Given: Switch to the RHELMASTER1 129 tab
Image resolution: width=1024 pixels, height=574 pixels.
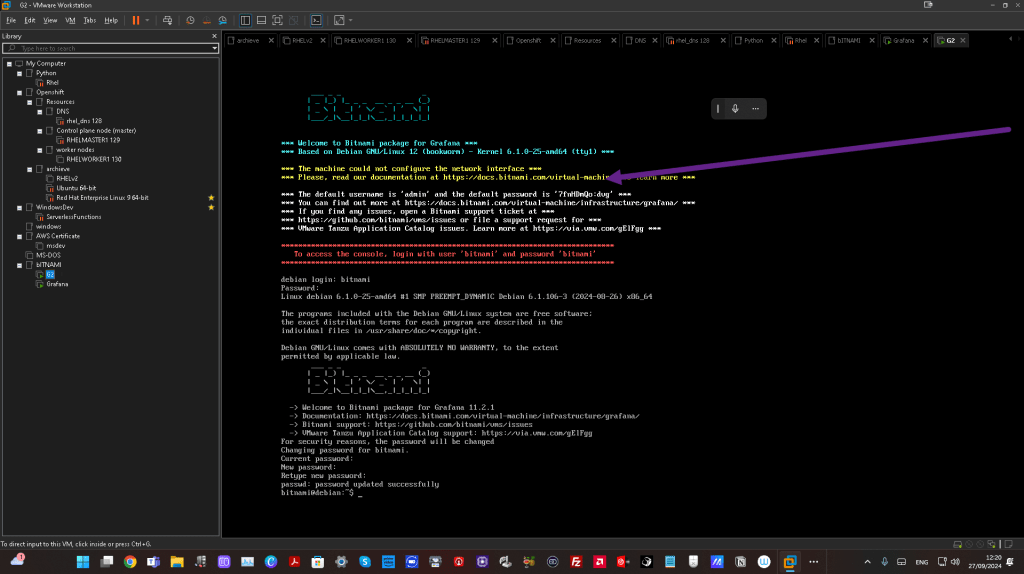Looking at the screenshot, I should (455, 40).
